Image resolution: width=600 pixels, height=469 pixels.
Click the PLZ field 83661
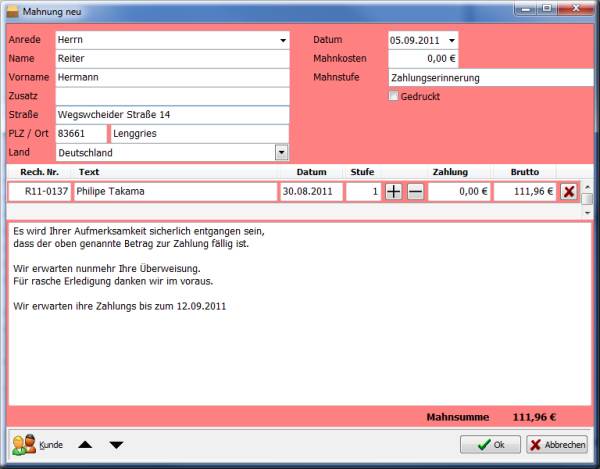coord(81,134)
